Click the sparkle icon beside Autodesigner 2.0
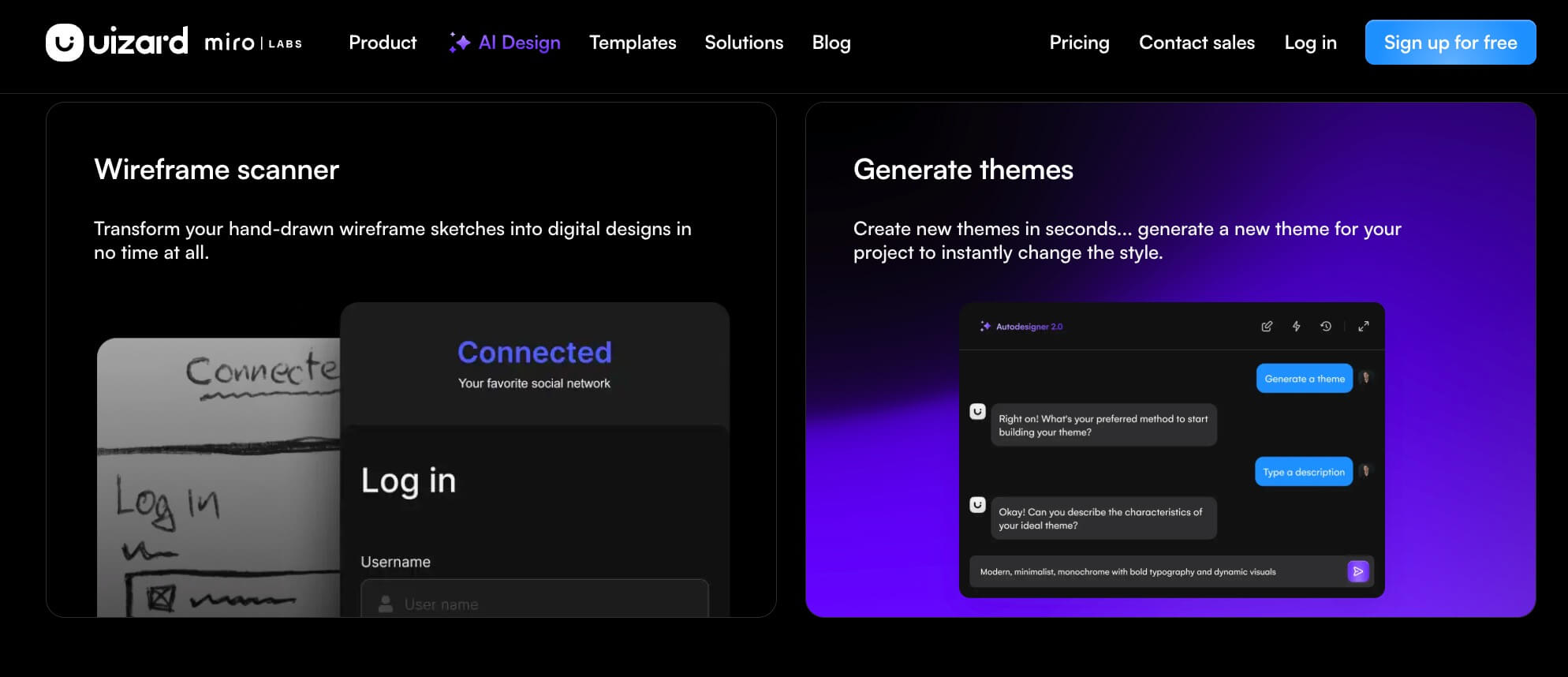The height and width of the screenshot is (677, 1568). (985, 327)
